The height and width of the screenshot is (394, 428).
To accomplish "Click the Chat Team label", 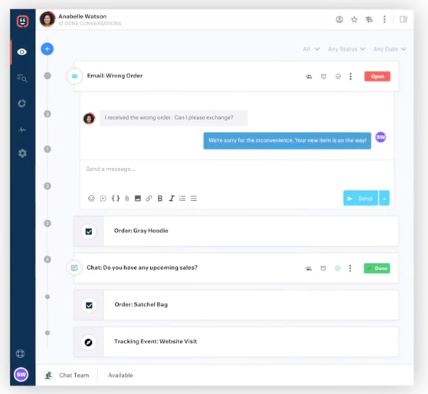I will (x=74, y=375).
